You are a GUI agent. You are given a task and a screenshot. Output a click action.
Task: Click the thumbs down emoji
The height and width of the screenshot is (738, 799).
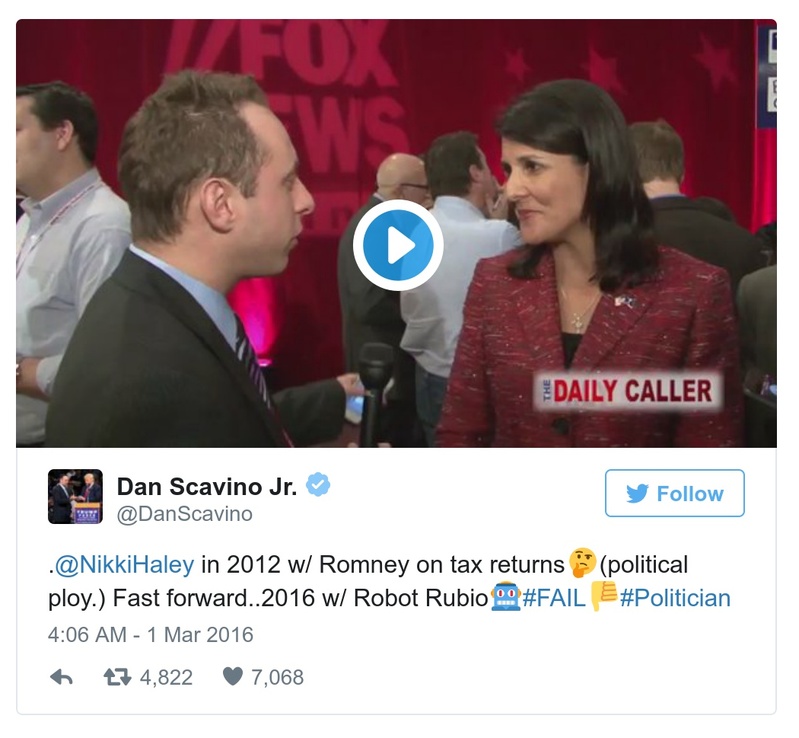pos(603,596)
